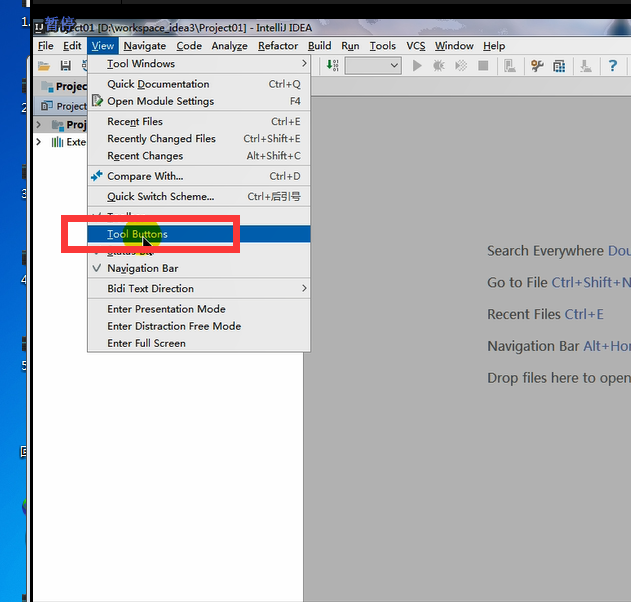The image size is (631, 602).
Task: Click the Projec breadcrumb in navigation bar
Action: 64,86
